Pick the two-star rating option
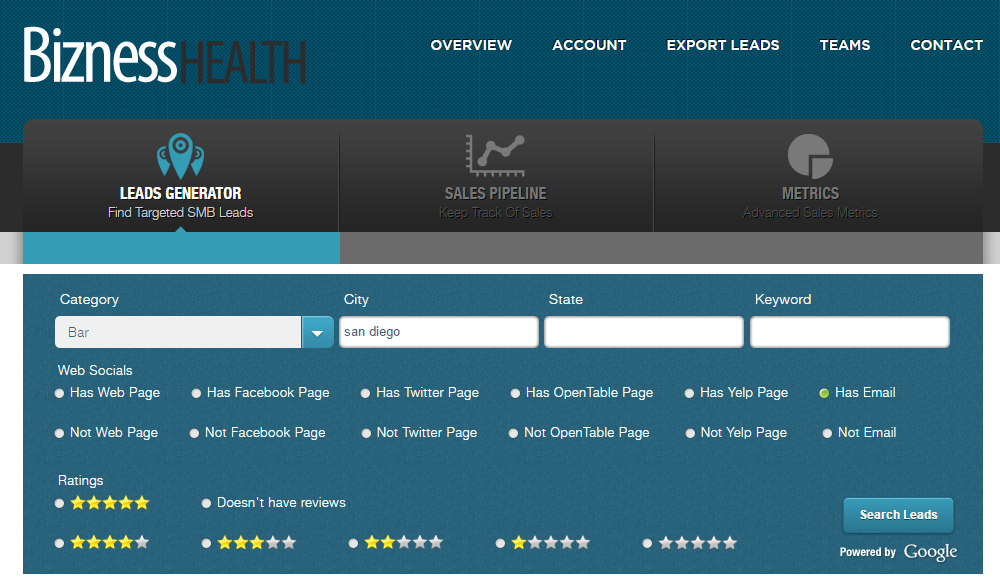Image resolution: width=1000 pixels, height=588 pixels. (x=354, y=543)
